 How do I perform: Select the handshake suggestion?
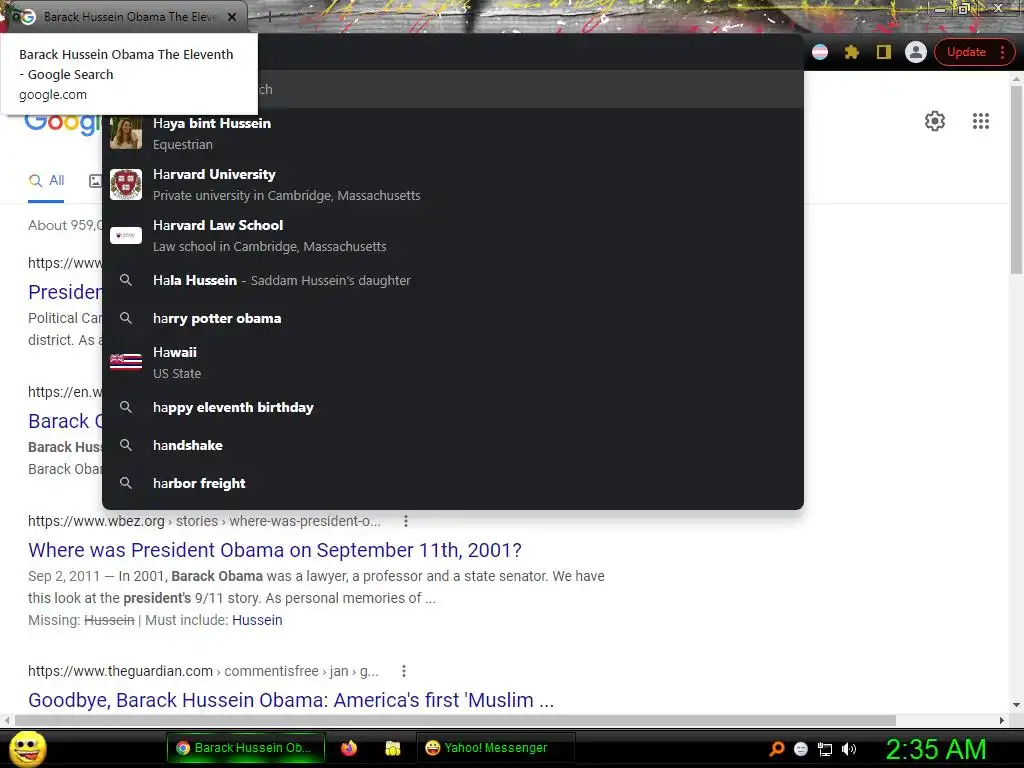pos(453,445)
